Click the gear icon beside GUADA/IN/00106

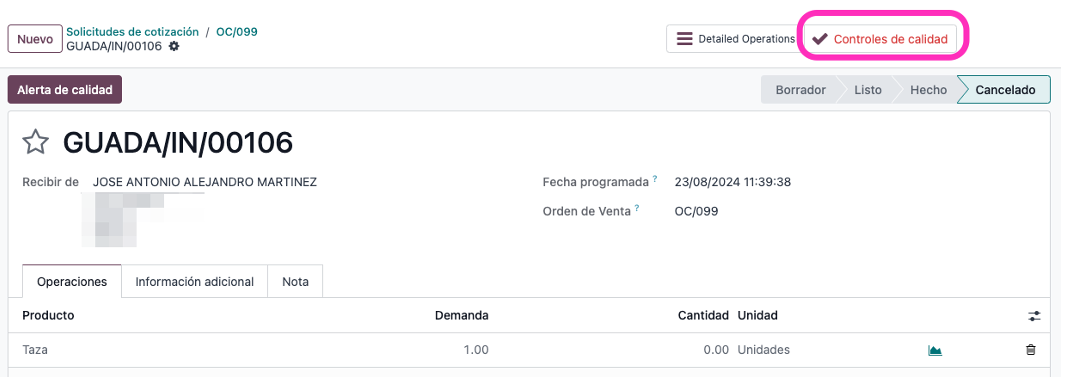coord(174,46)
